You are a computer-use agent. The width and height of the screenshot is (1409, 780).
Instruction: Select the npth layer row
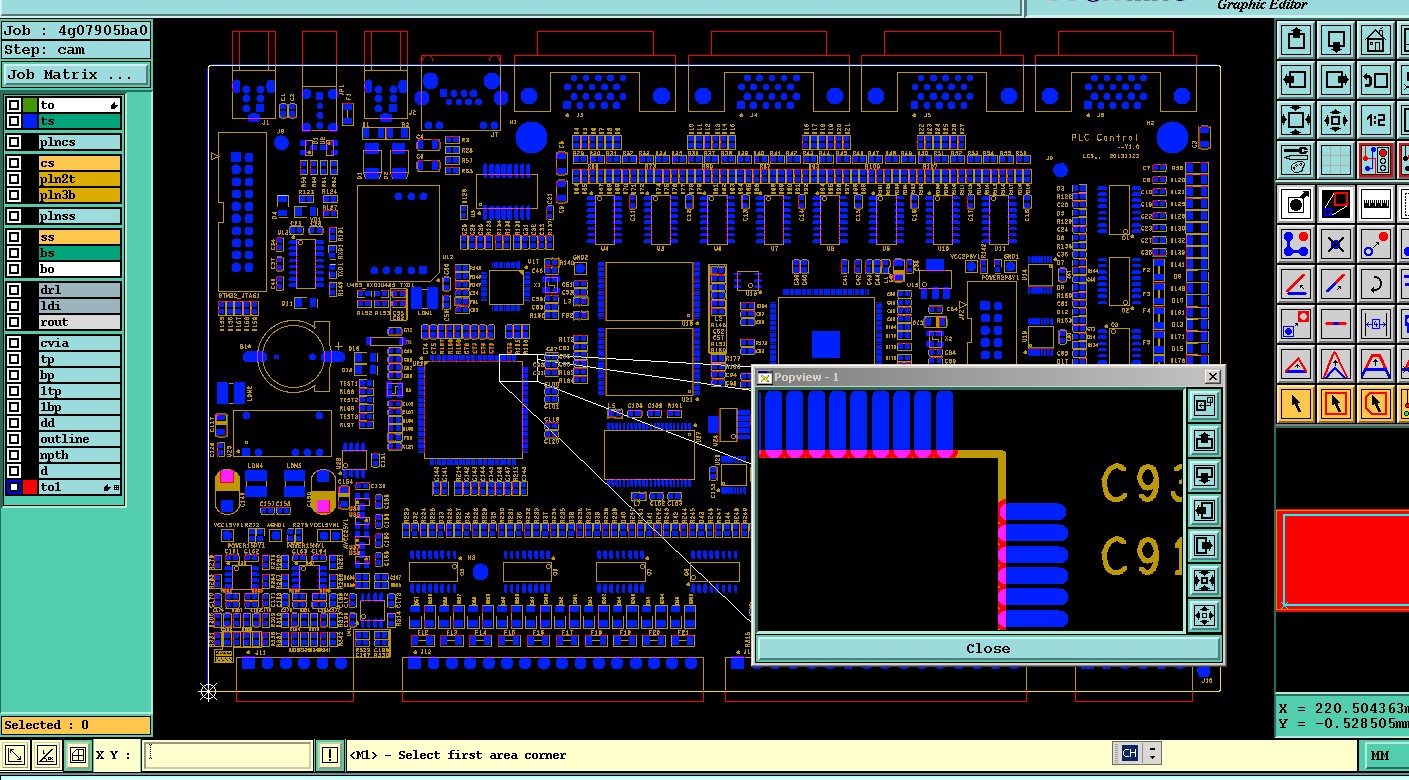79,455
